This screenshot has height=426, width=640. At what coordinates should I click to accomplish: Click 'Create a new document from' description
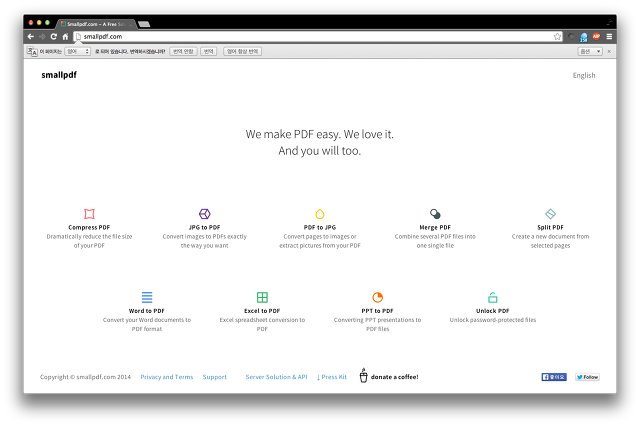(550, 237)
